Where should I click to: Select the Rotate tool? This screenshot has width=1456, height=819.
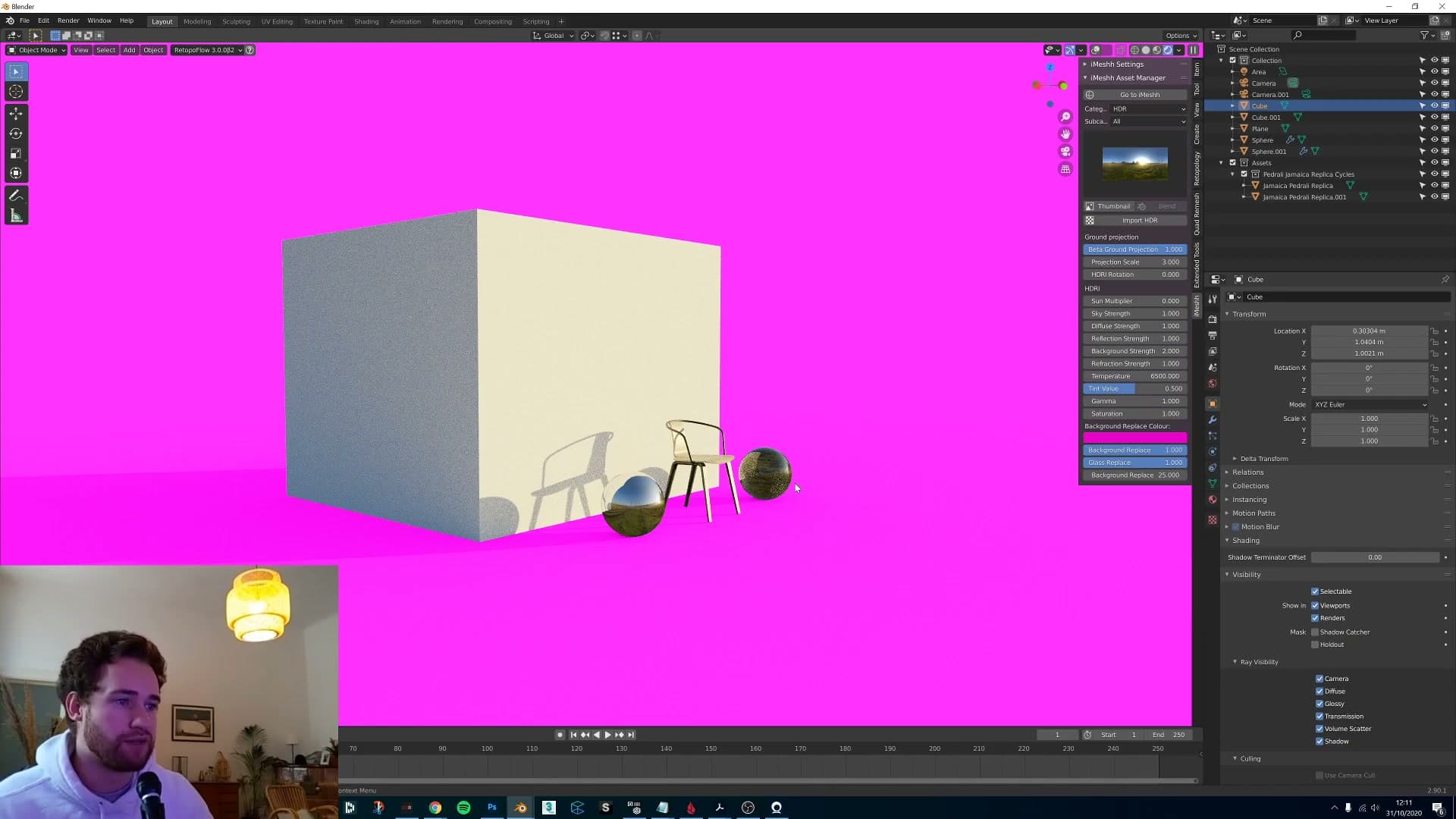pyautogui.click(x=16, y=133)
